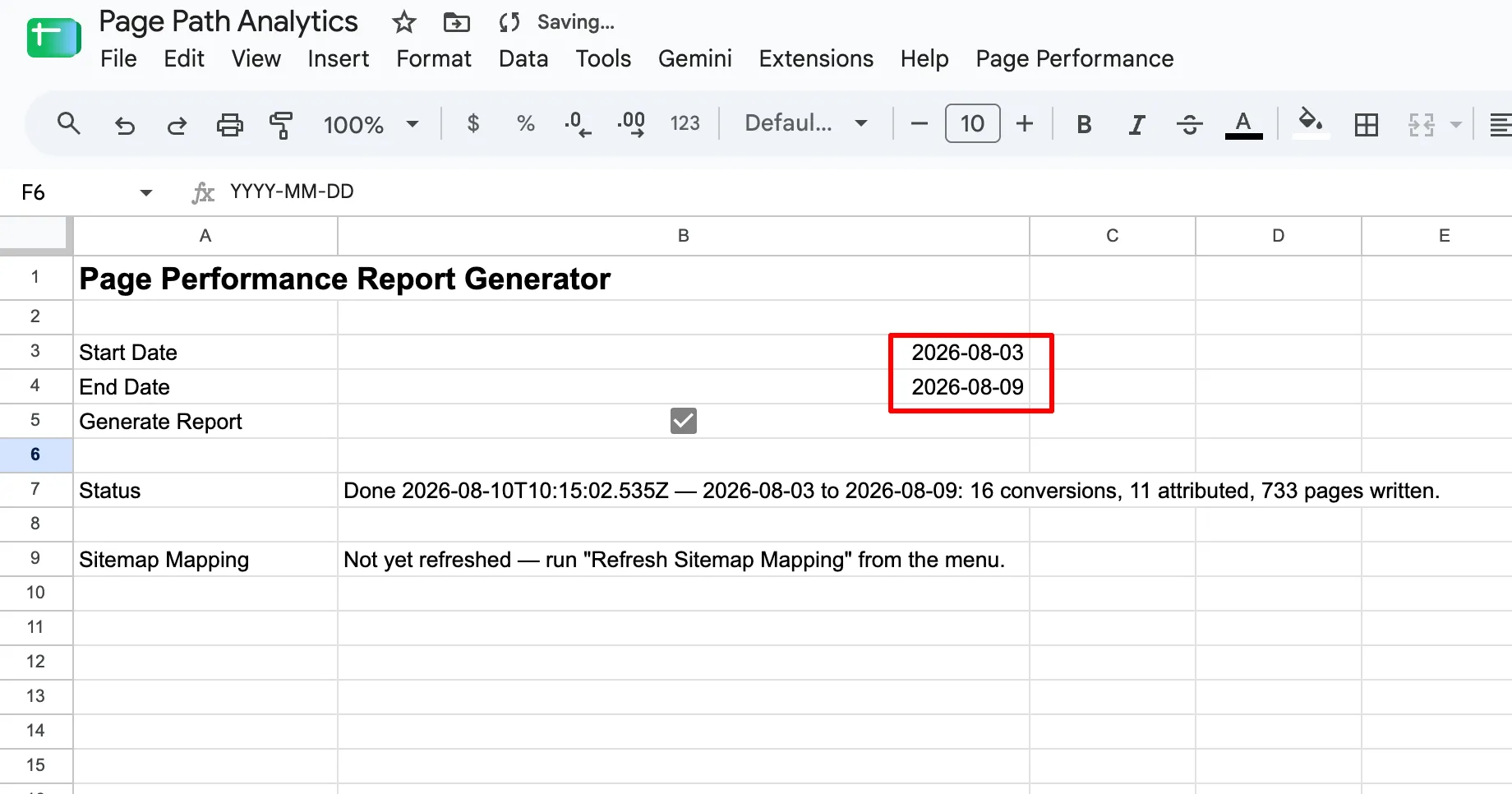Increase decimal places
1512x794 pixels.
[631, 124]
